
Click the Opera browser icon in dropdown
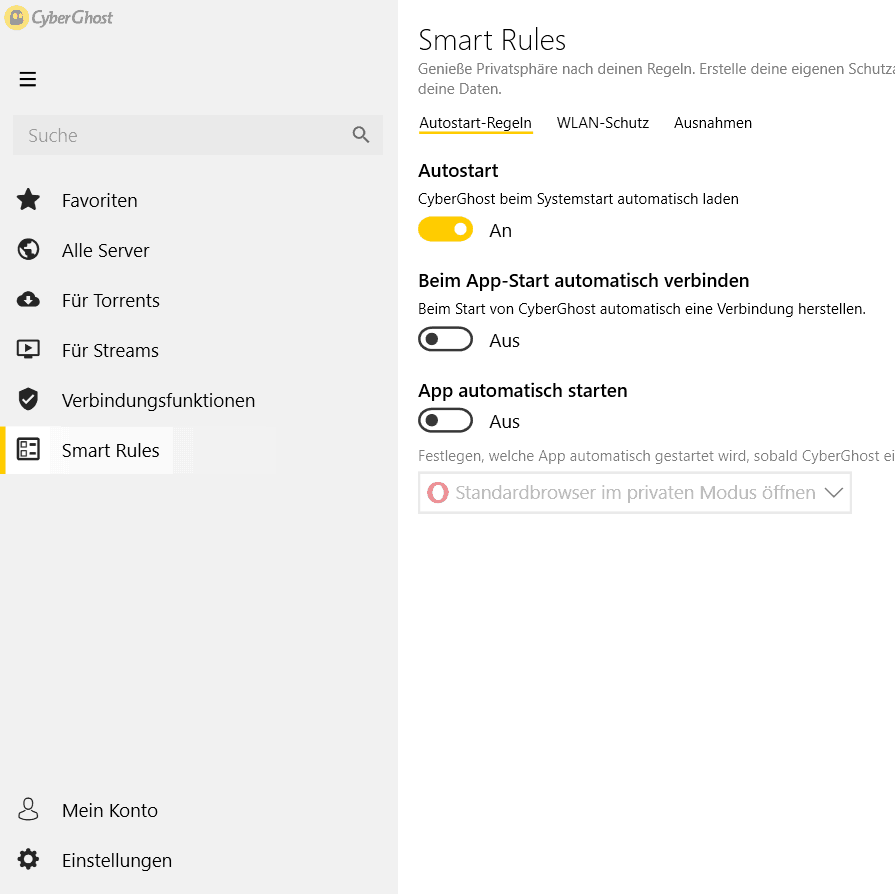[x=438, y=493]
